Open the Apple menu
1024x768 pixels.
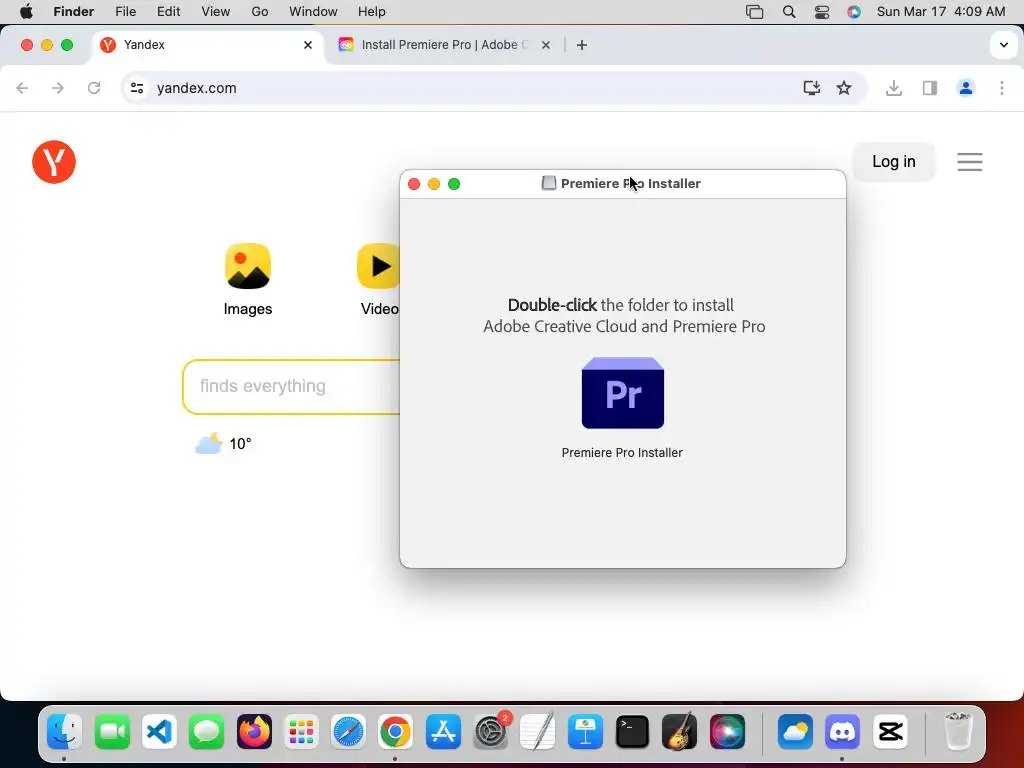[x=26, y=12]
